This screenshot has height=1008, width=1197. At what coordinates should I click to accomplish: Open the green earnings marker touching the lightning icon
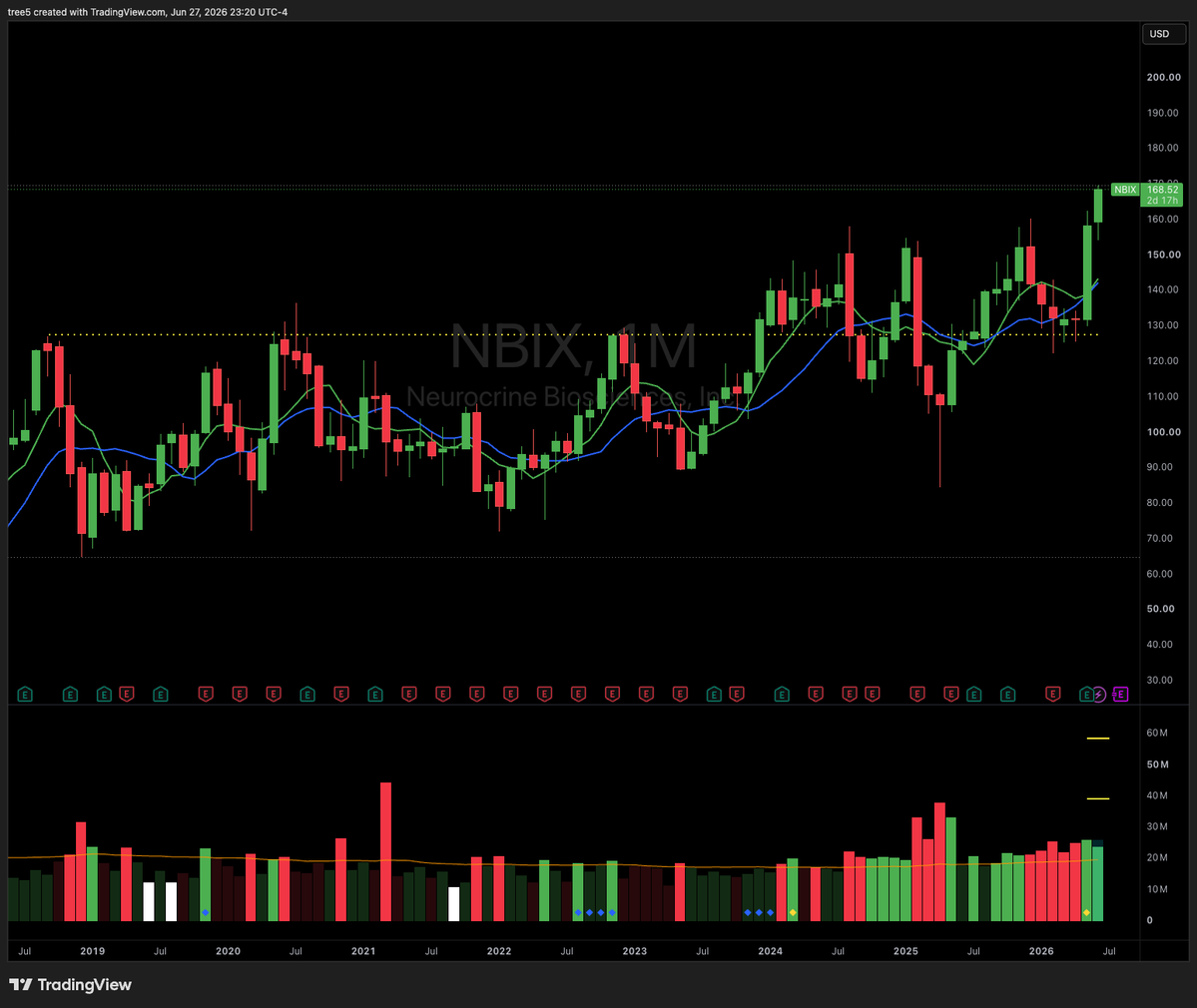point(1086,695)
